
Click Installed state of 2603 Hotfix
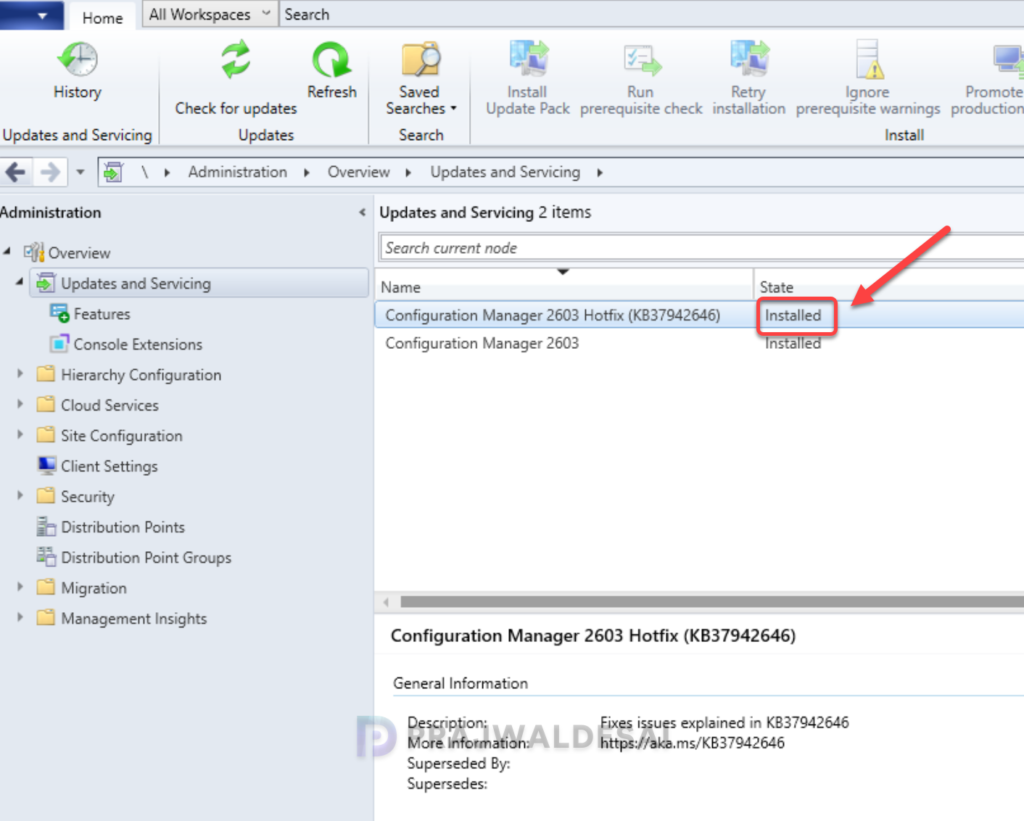coord(793,315)
